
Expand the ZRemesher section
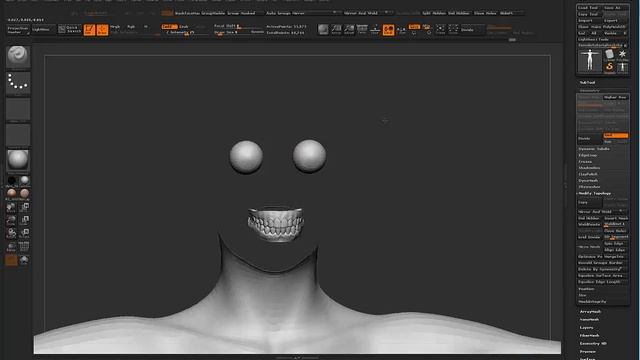(589, 187)
